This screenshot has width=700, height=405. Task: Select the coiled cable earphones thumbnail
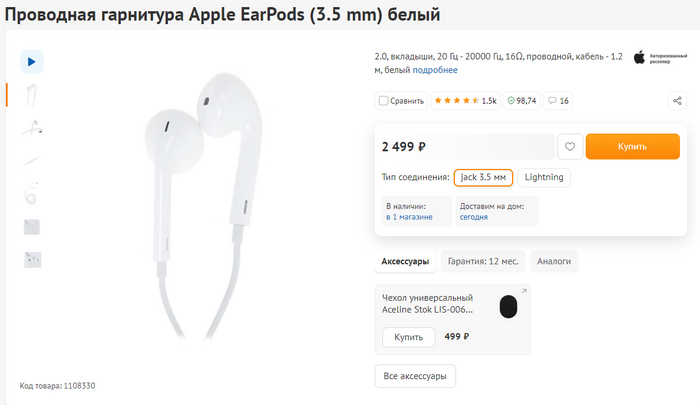coord(32,193)
